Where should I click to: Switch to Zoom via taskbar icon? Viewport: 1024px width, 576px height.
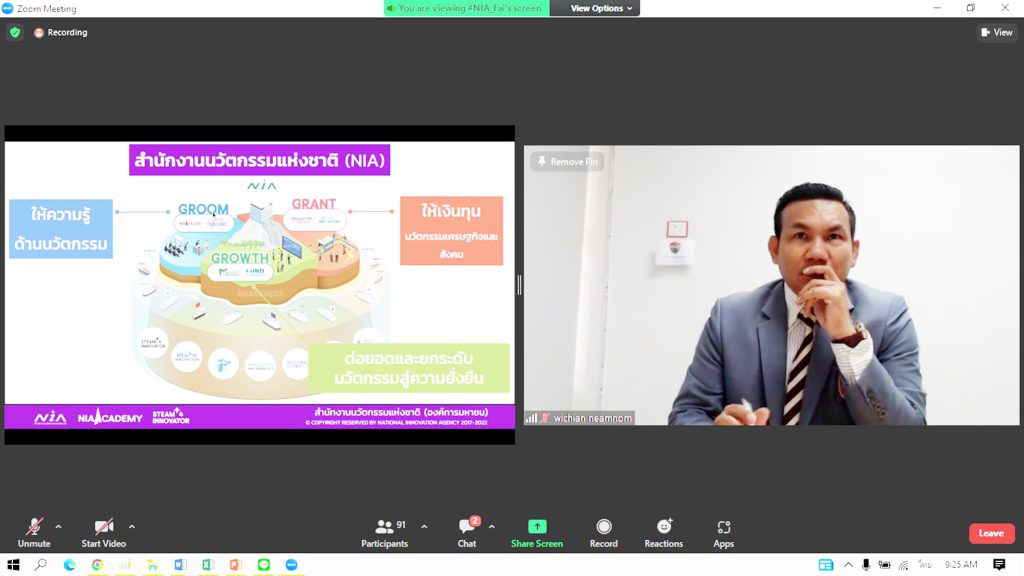(x=292, y=564)
